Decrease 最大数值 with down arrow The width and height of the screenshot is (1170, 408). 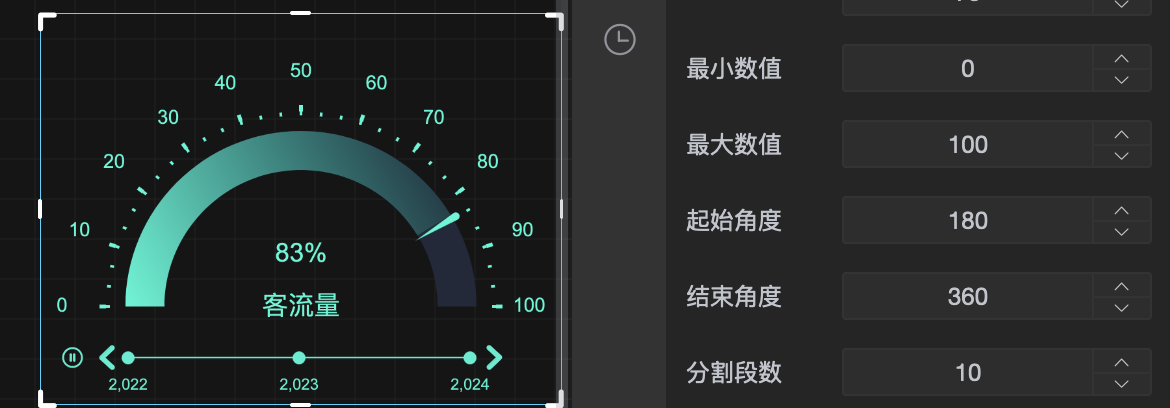(x=1121, y=157)
